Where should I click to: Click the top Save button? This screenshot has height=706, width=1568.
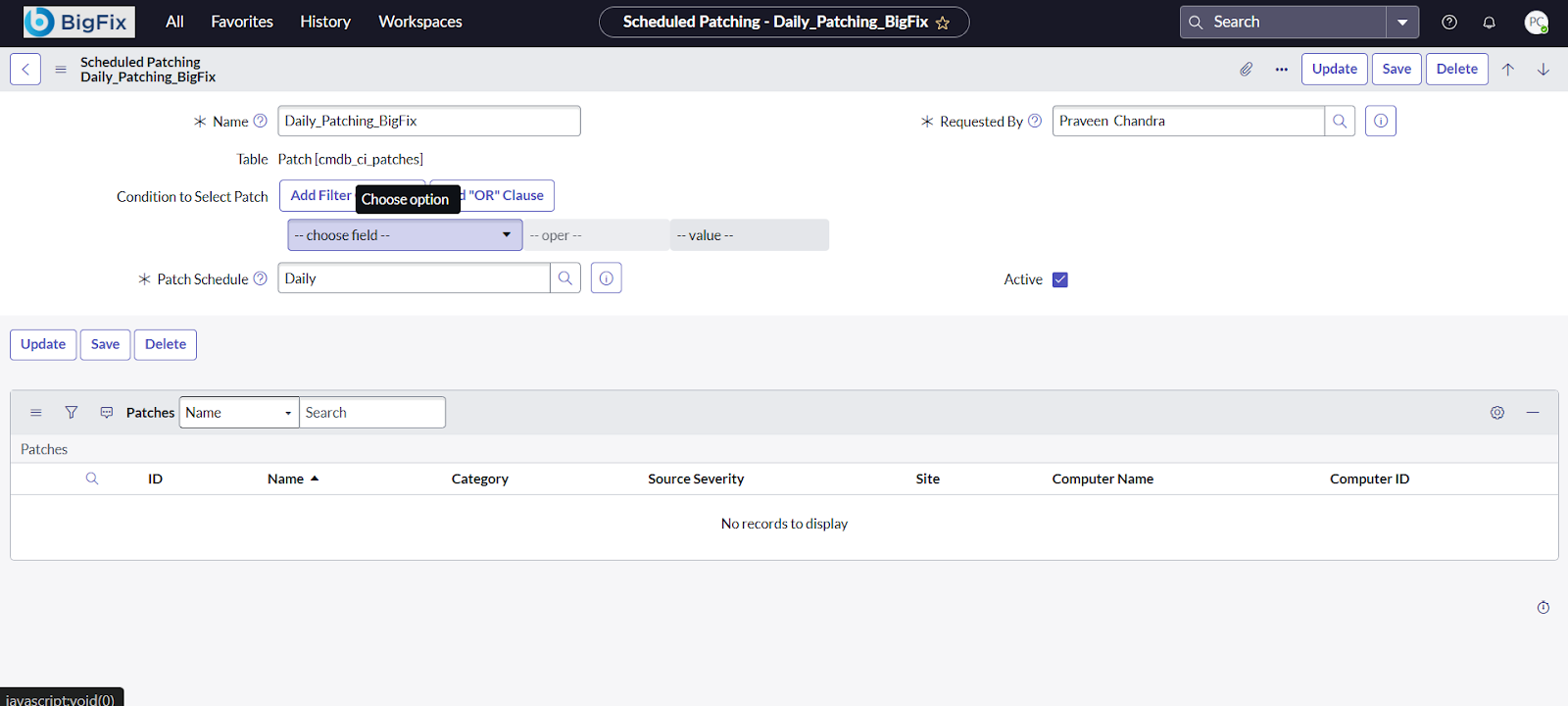(1396, 69)
